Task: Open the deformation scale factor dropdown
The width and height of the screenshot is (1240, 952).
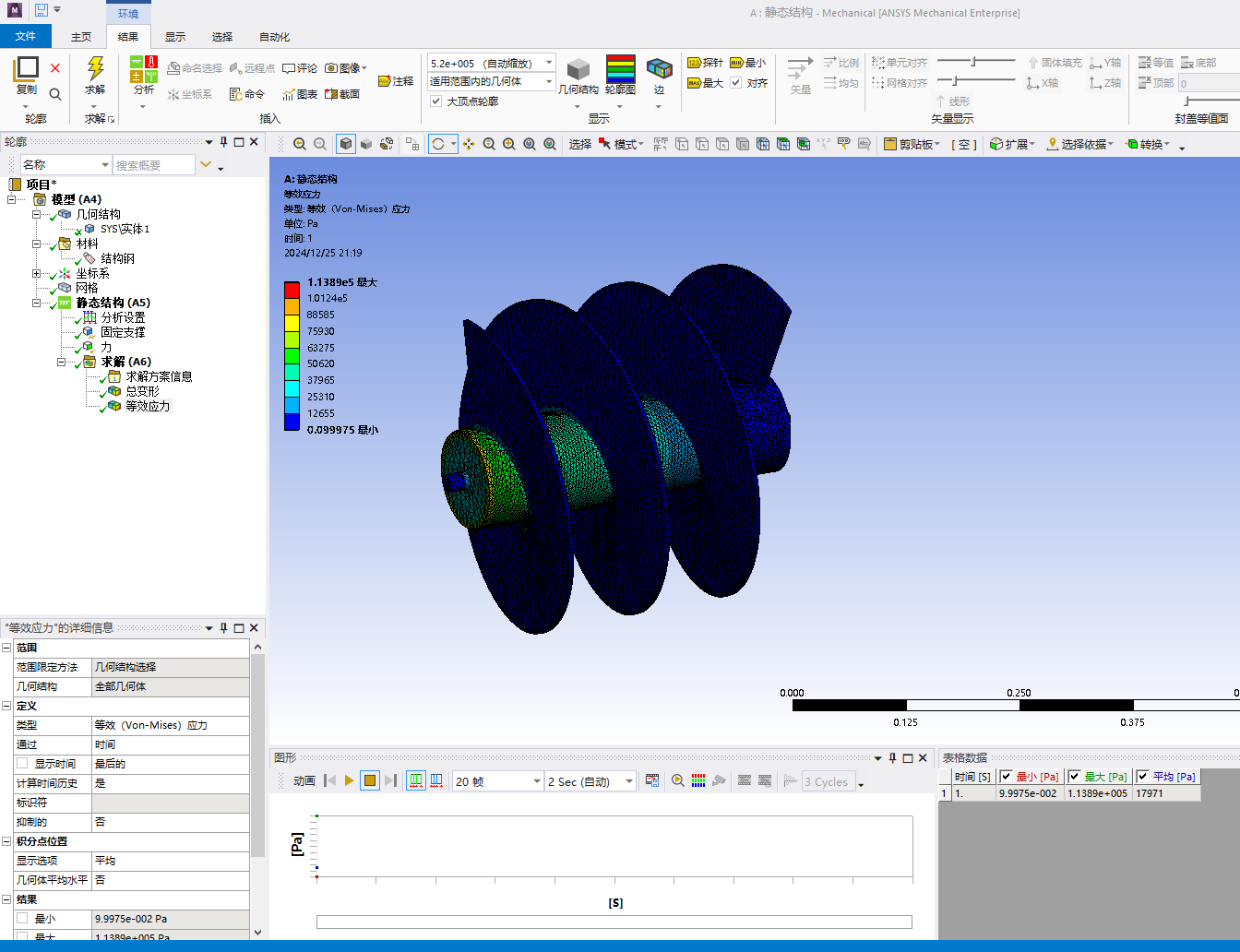Action: [x=549, y=63]
